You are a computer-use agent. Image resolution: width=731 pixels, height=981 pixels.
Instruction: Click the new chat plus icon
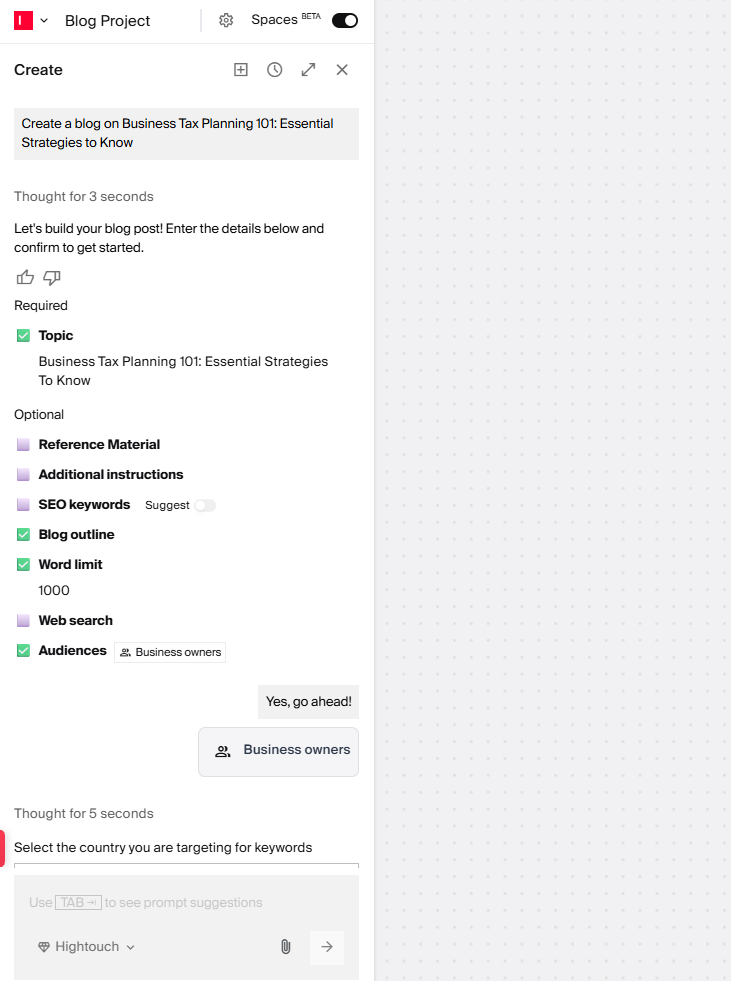point(241,69)
